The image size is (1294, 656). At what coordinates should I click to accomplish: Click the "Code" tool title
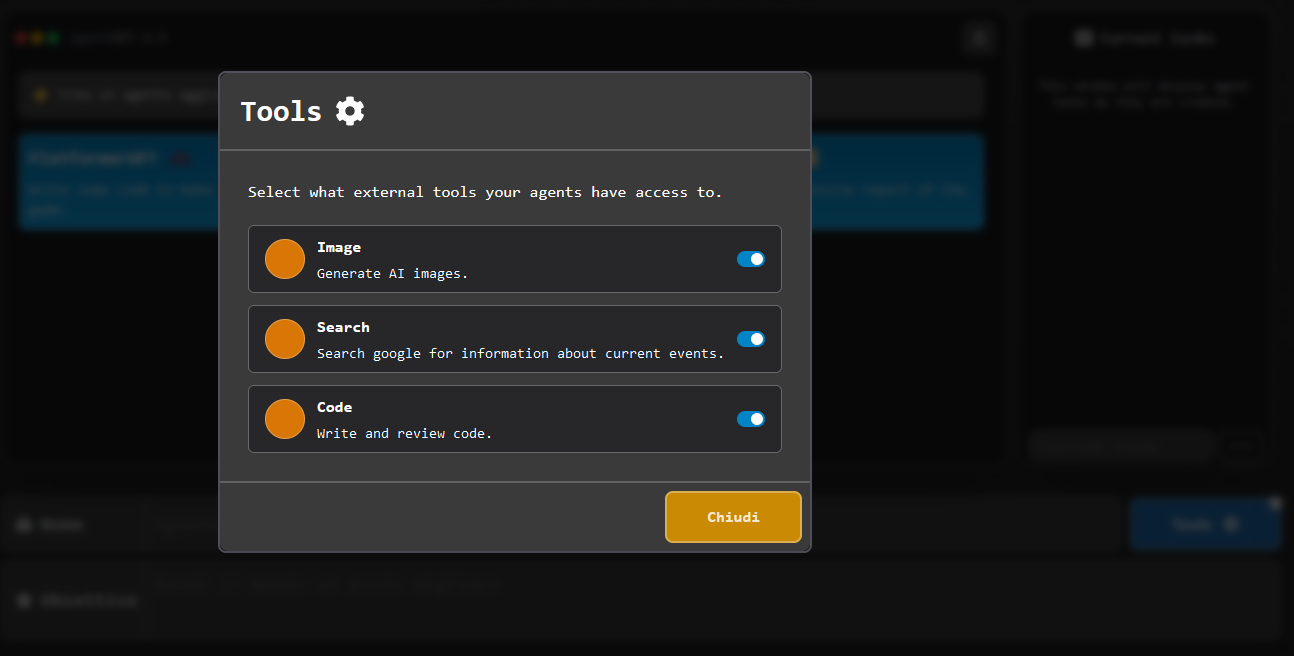(x=334, y=407)
